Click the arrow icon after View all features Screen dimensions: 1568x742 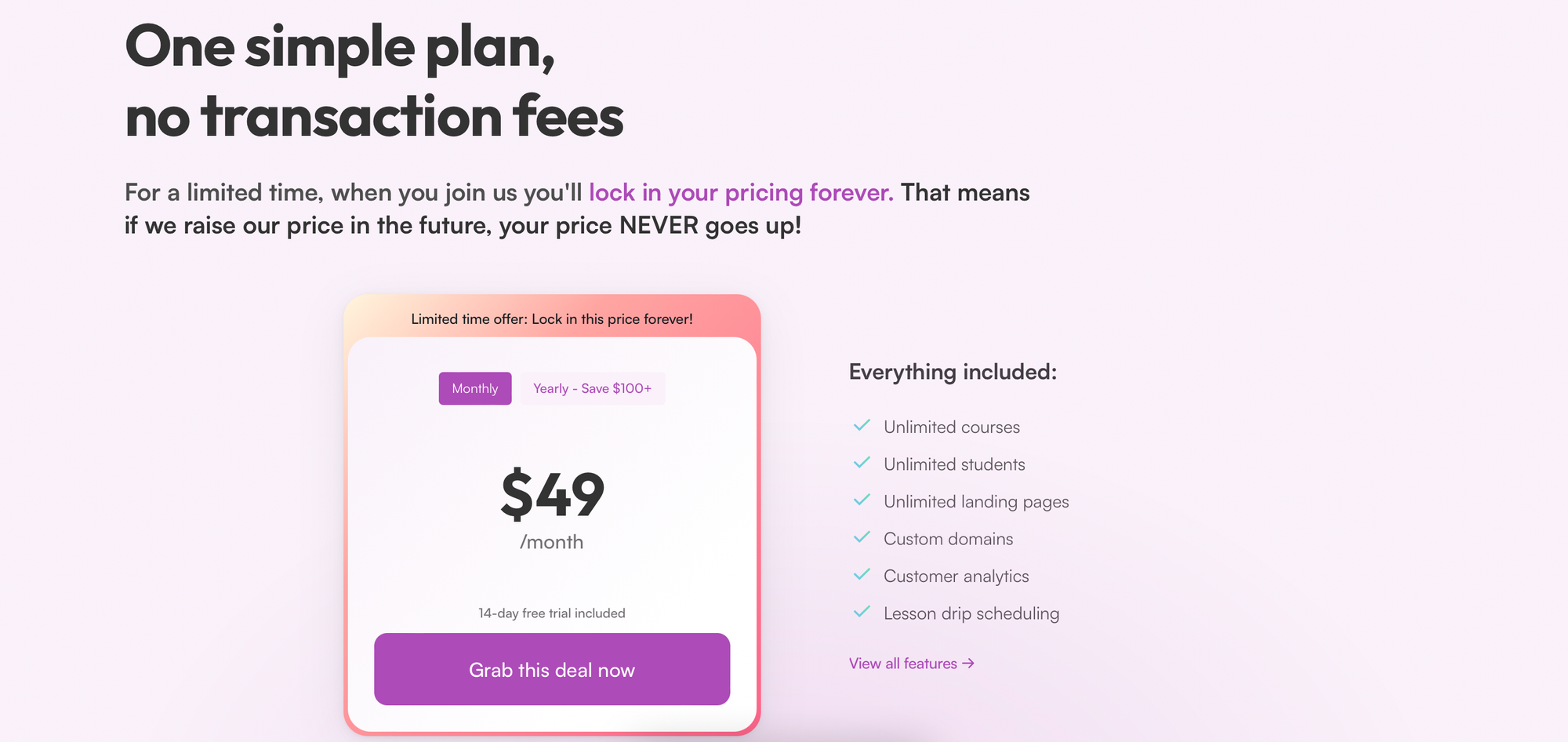[968, 663]
